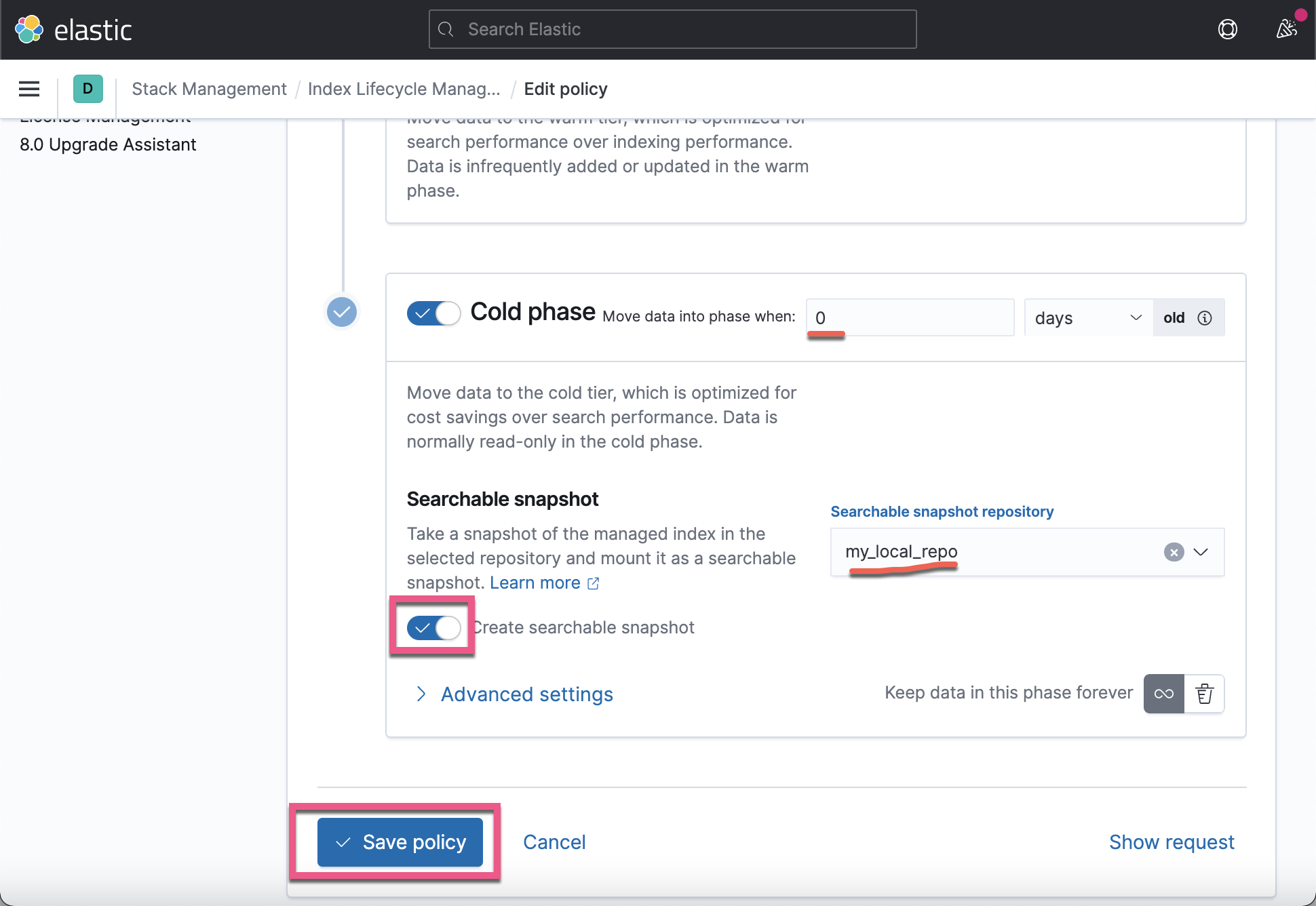Focus the Search Elastic field
The image size is (1316, 906).
coord(672,29)
